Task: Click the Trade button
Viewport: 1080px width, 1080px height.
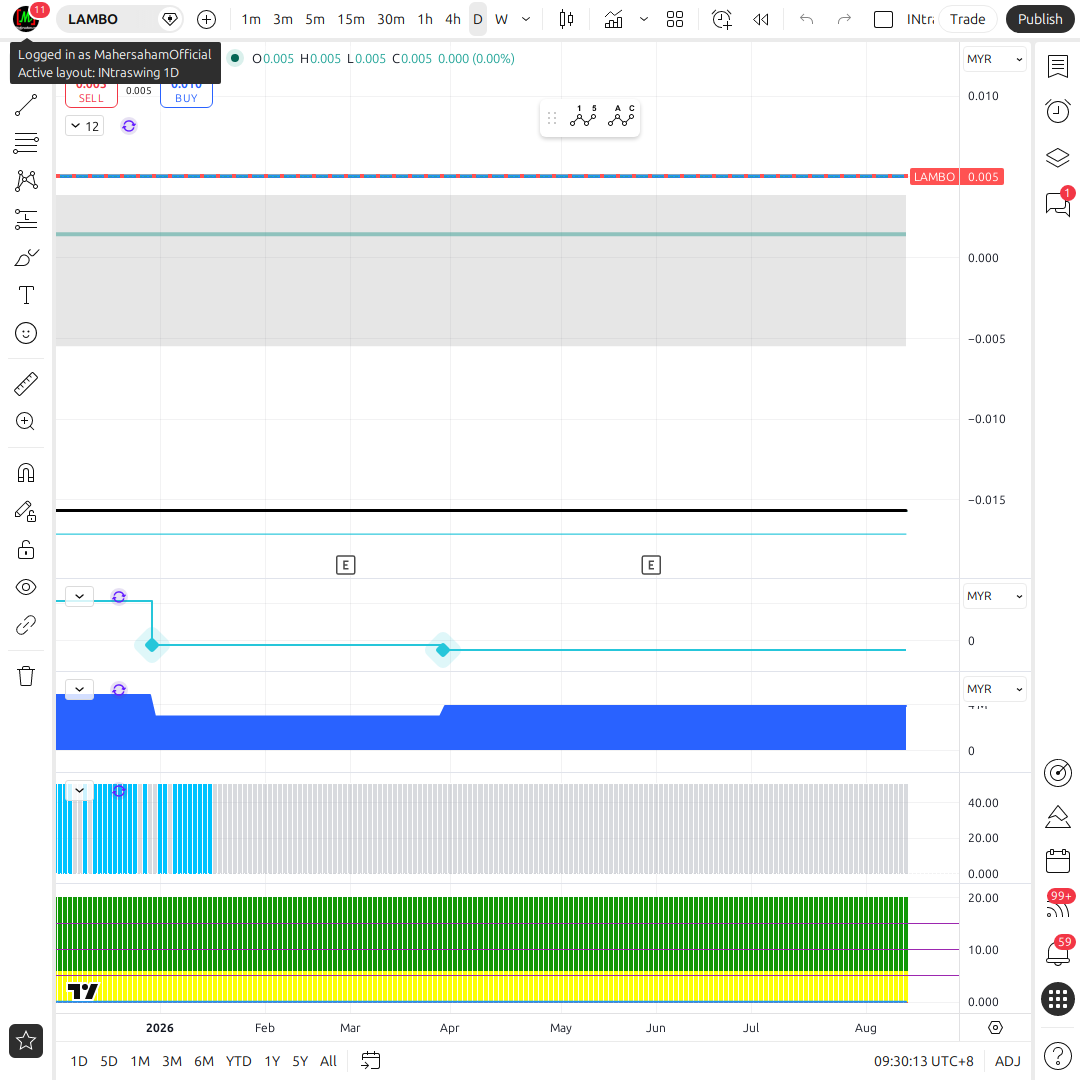Action: (967, 19)
